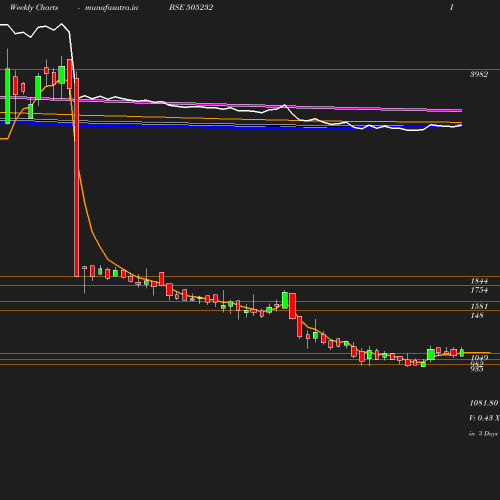The height and width of the screenshot is (500, 500).
Task: Click the 1754 price level label
Action: pyautogui.click(x=479, y=290)
